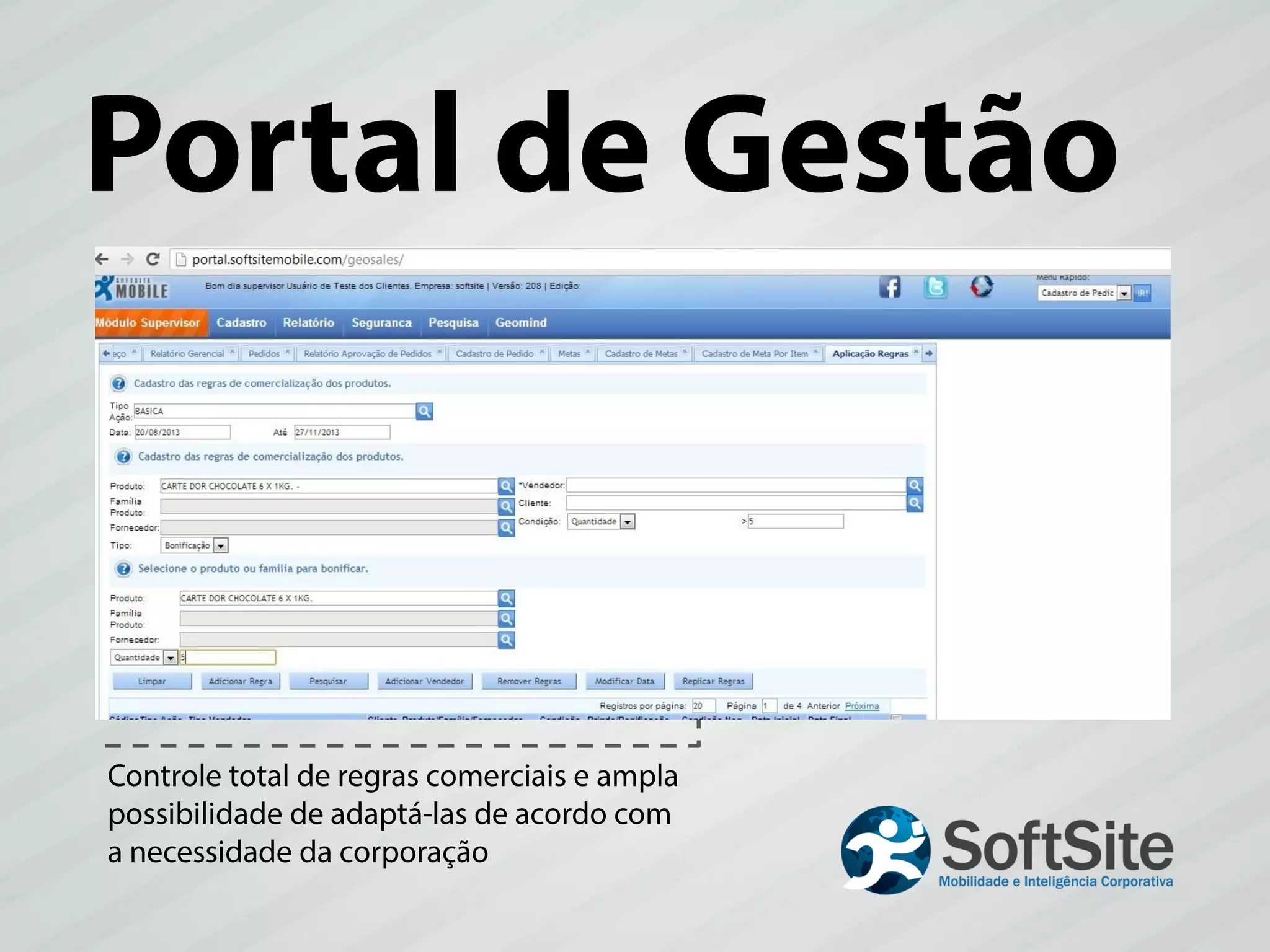Click the Até date field
Screen dimensions: 1270x952
click(x=342, y=432)
